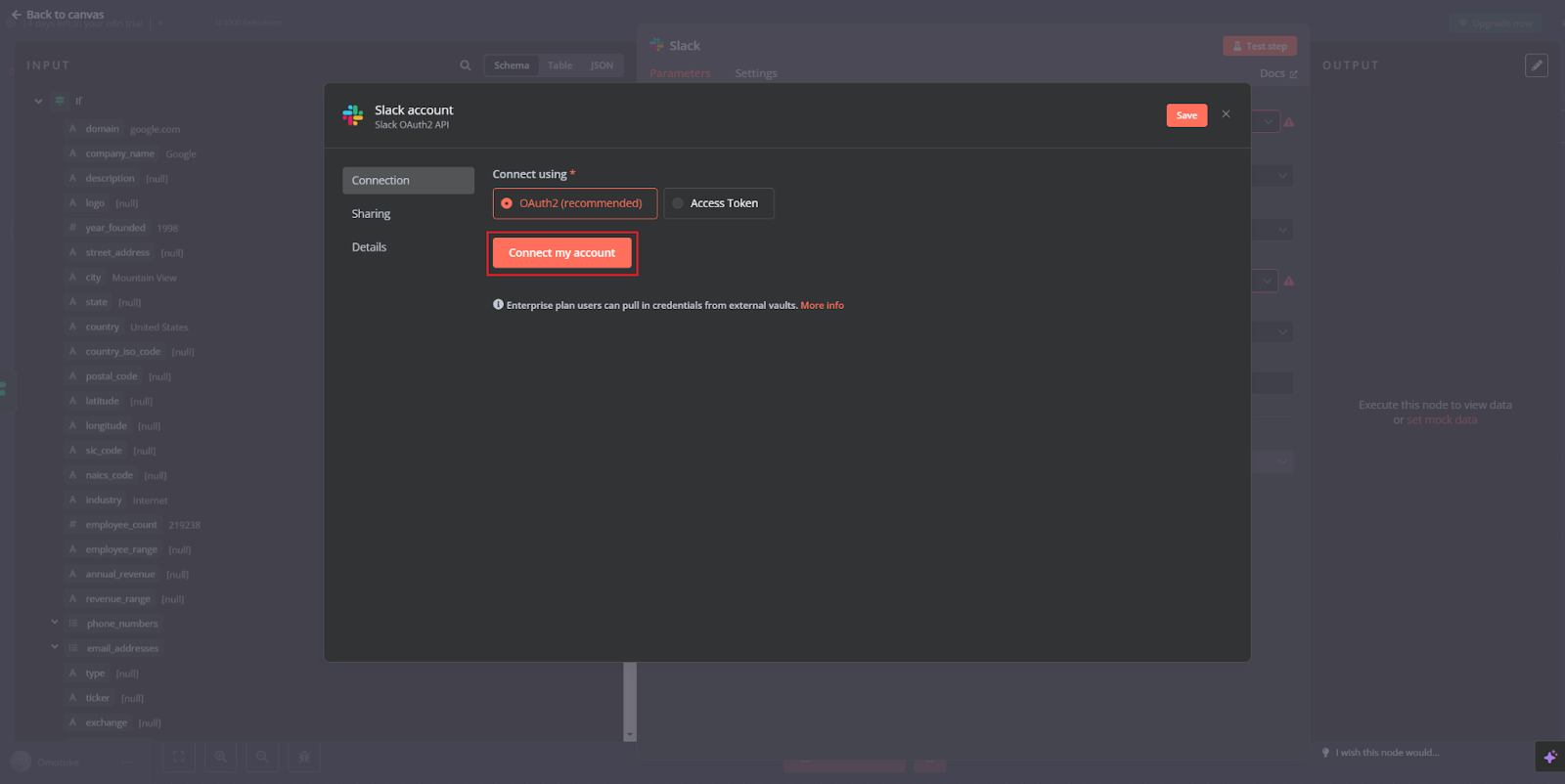The width and height of the screenshot is (1565, 784).
Task: Click the zoom out magnifier icon
Action: 262,757
